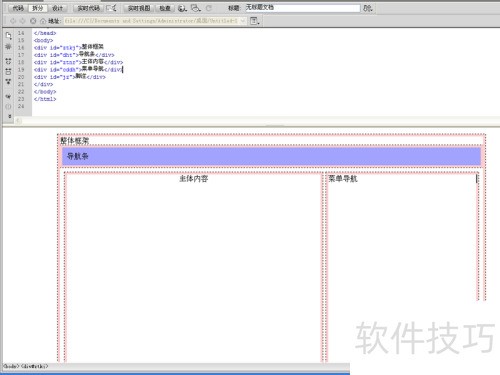The height and width of the screenshot is (375, 500).
Task: Select <div#stkj> in the tag selector
Action: pyautogui.click(x=35, y=366)
